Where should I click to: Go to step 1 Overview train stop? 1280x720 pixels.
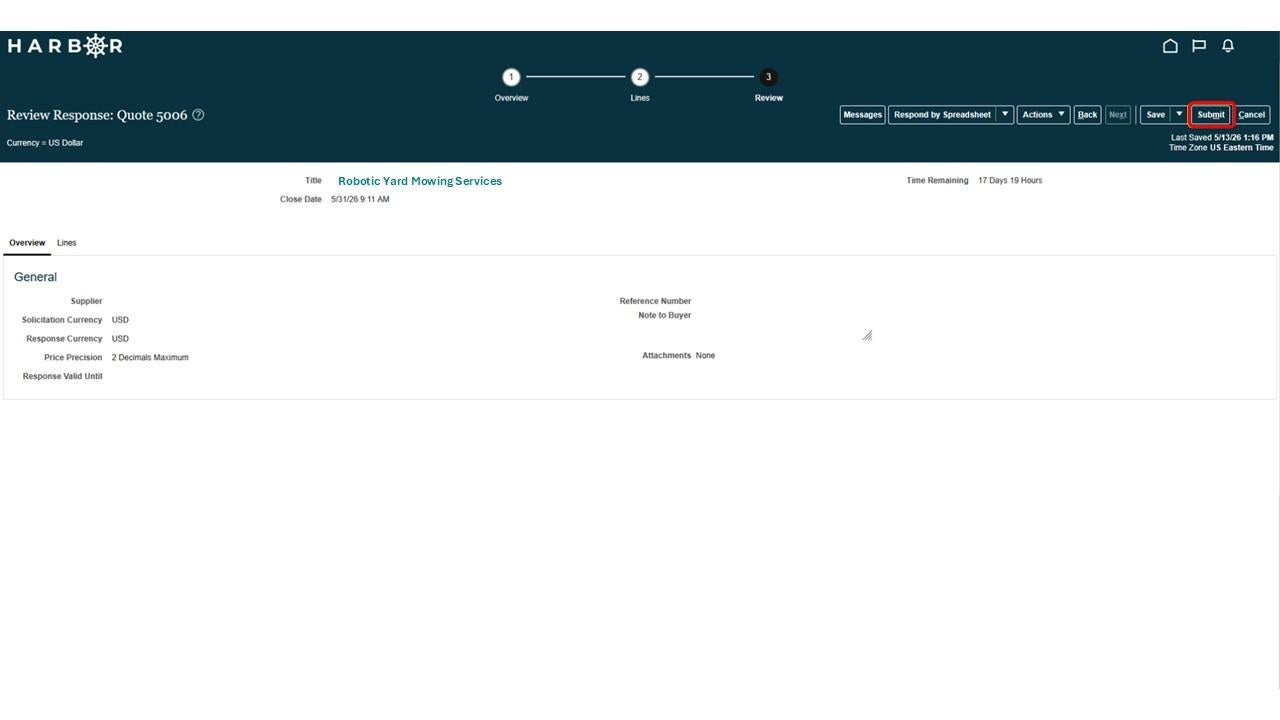tap(511, 77)
